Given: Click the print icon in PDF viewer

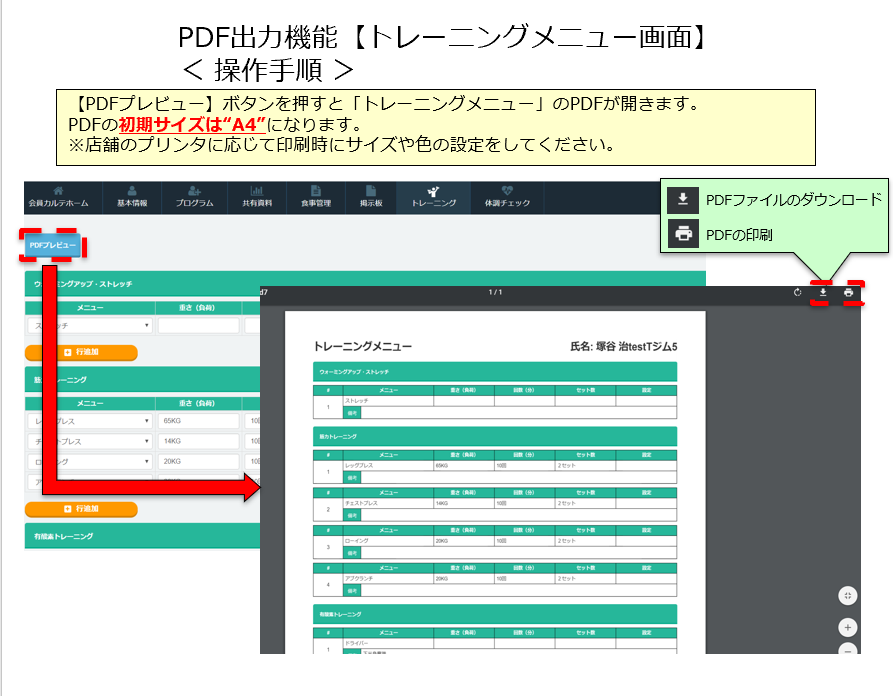Looking at the screenshot, I should click(848, 293).
